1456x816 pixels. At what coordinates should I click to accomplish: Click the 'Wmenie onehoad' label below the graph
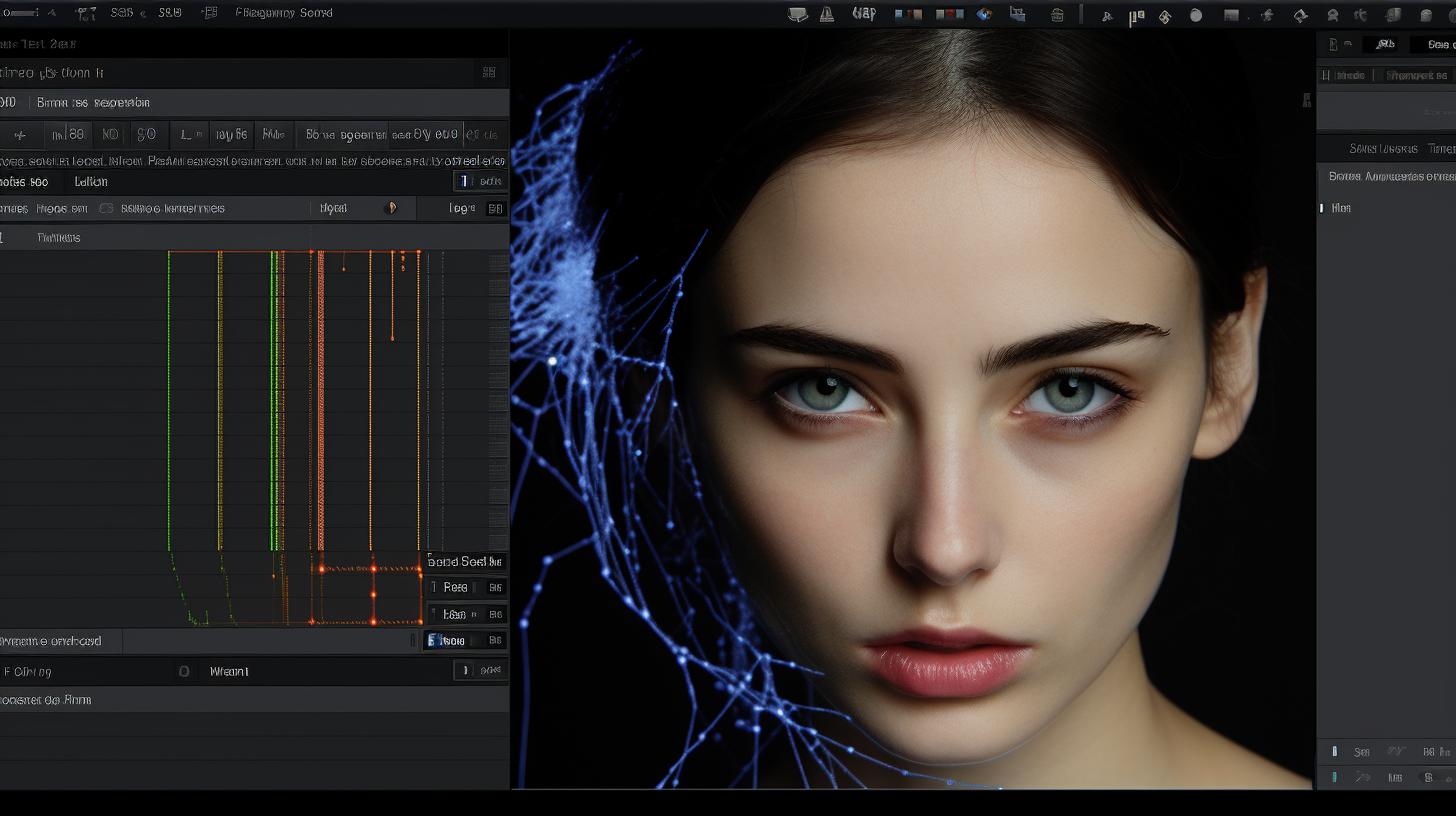coord(50,641)
